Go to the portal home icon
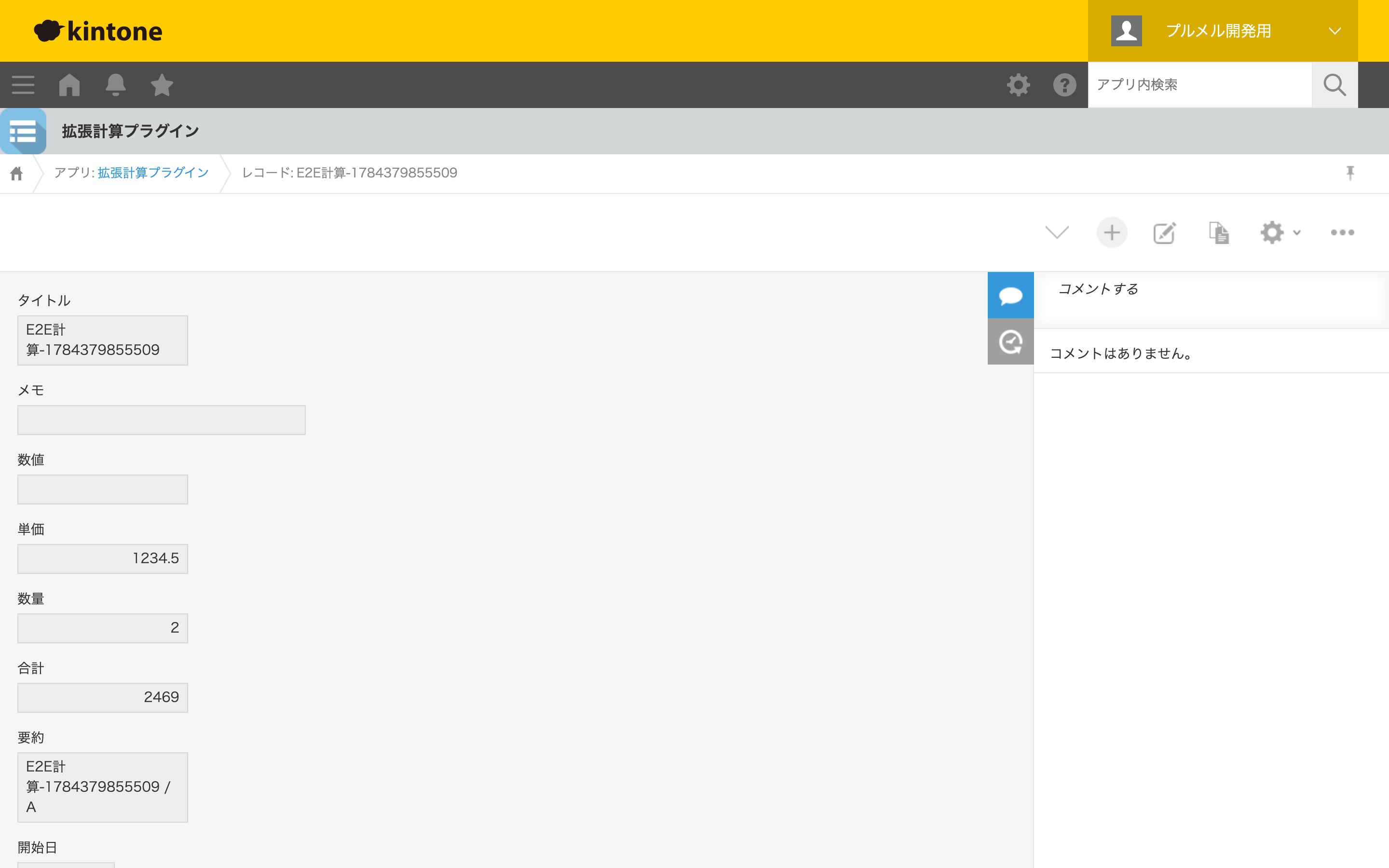 pyautogui.click(x=69, y=85)
